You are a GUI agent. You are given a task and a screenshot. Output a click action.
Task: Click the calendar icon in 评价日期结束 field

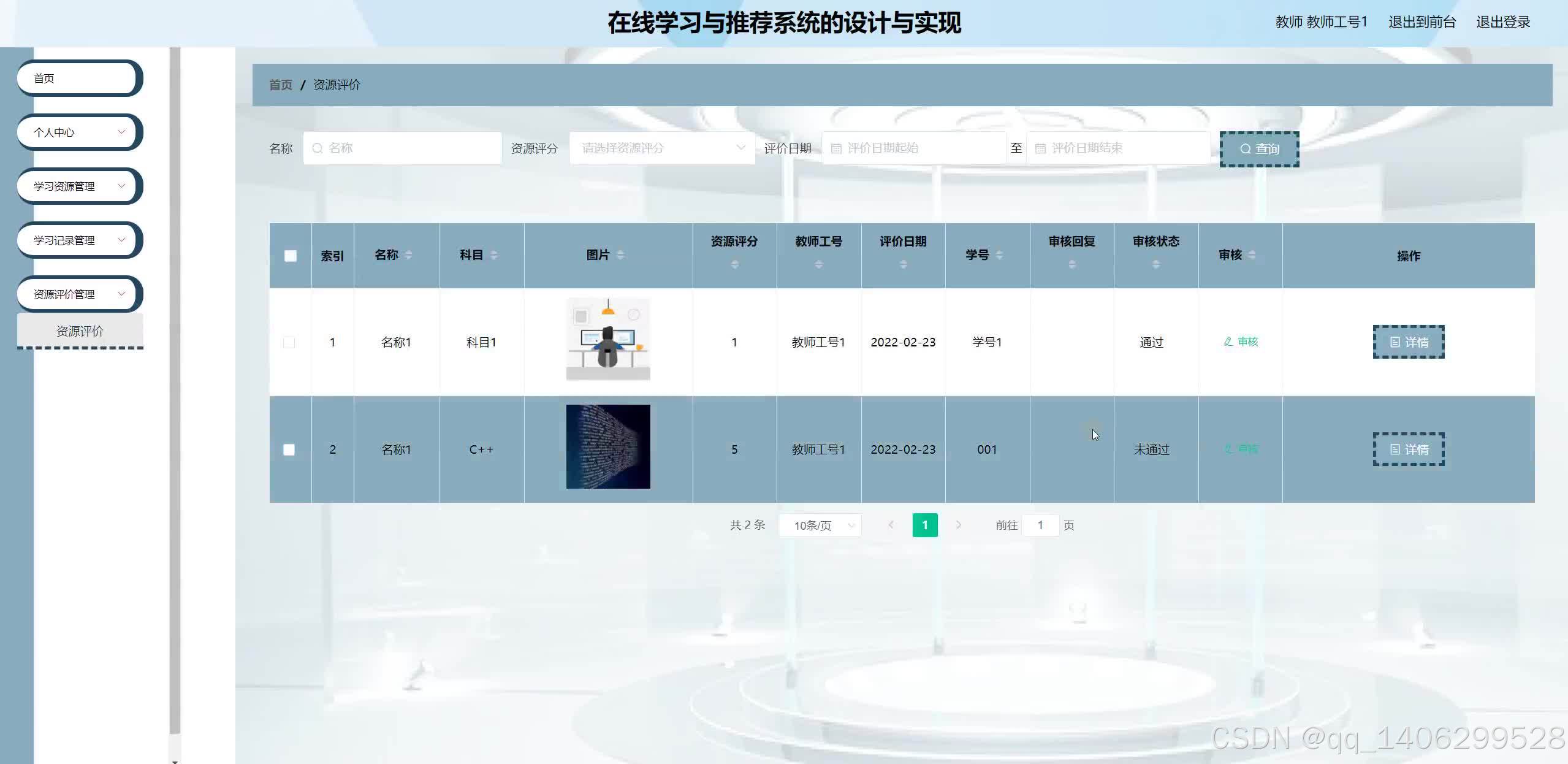point(1041,147)
